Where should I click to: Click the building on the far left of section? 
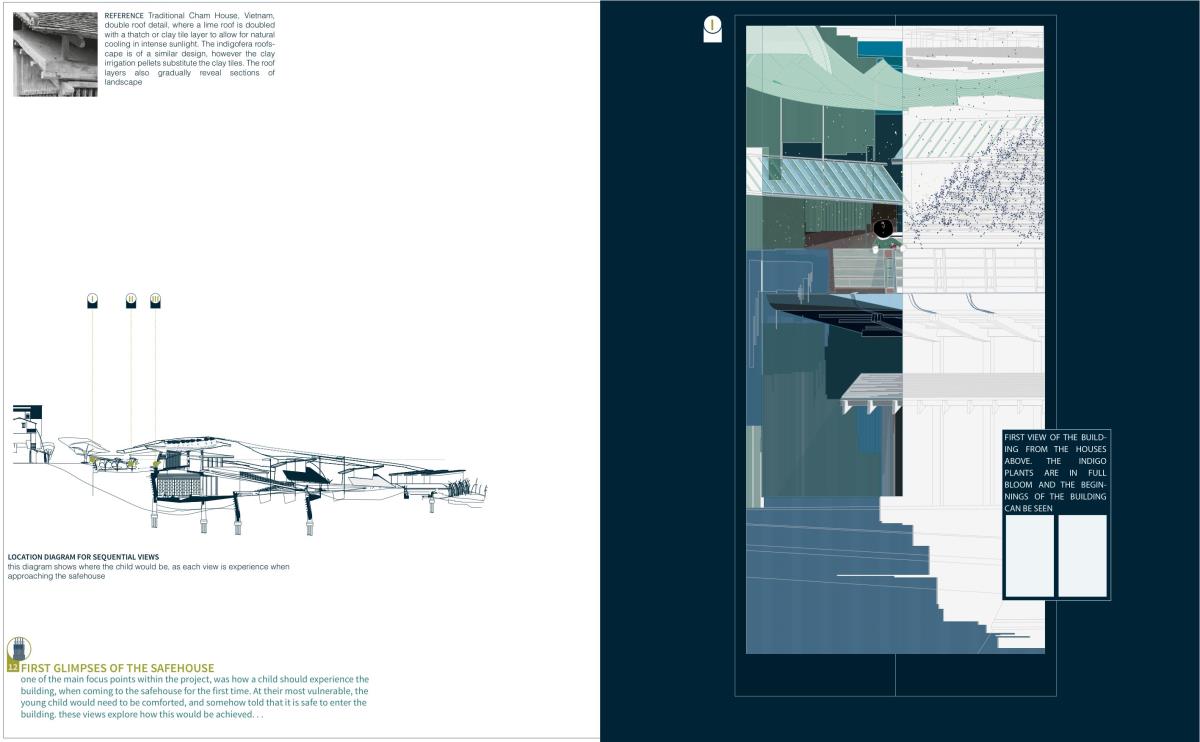coord(28,435)
